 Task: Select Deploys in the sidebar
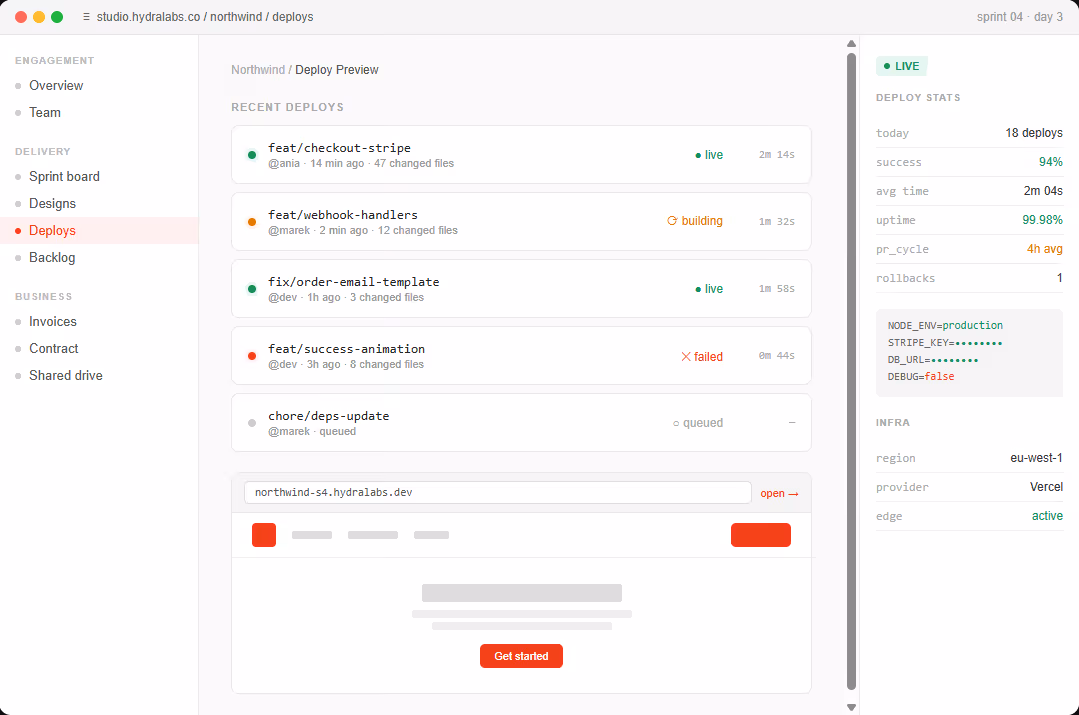click(99, 231)
